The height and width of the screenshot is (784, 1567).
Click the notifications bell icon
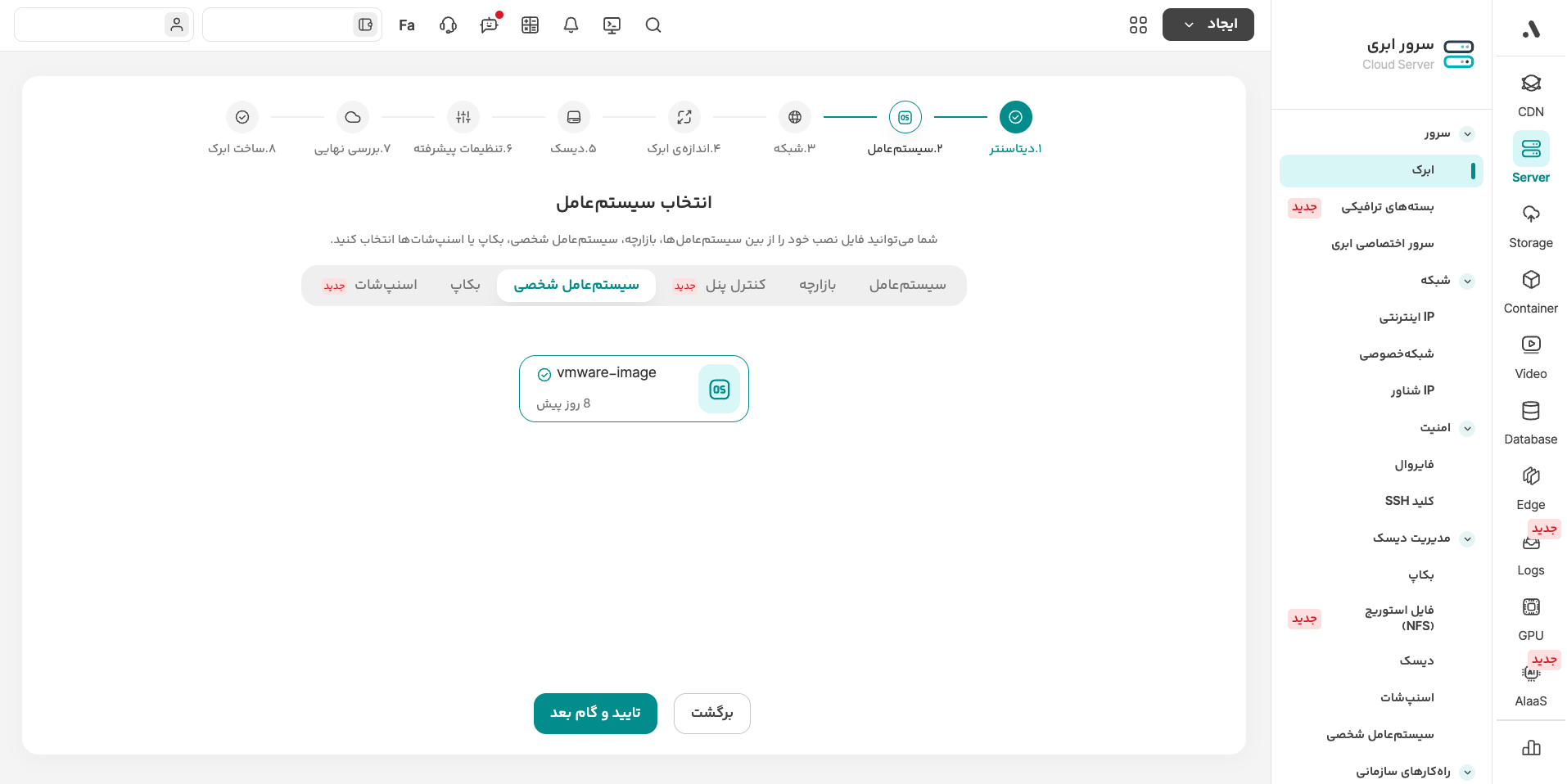[x=571, y=25]
